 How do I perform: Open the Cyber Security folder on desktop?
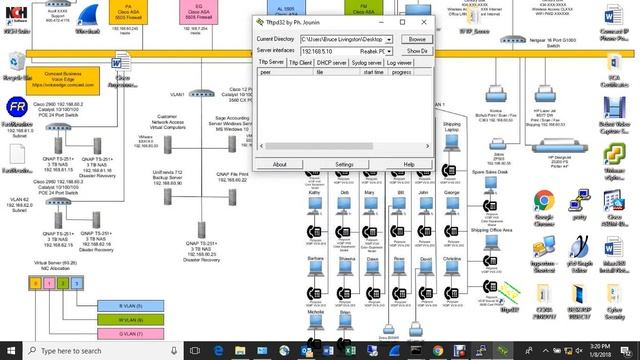tap(614, 301)
